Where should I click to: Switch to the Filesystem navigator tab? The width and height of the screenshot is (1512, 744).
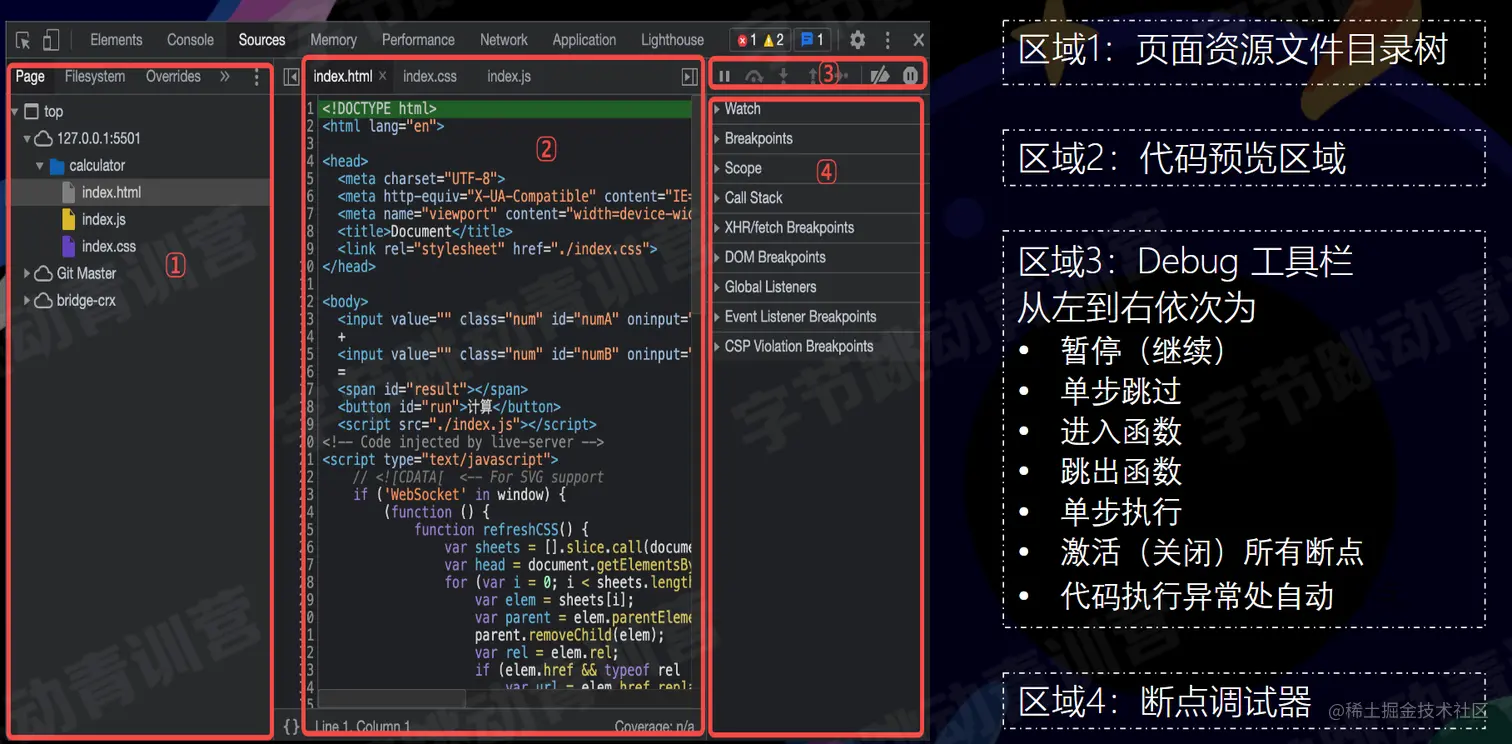point(95,76)
